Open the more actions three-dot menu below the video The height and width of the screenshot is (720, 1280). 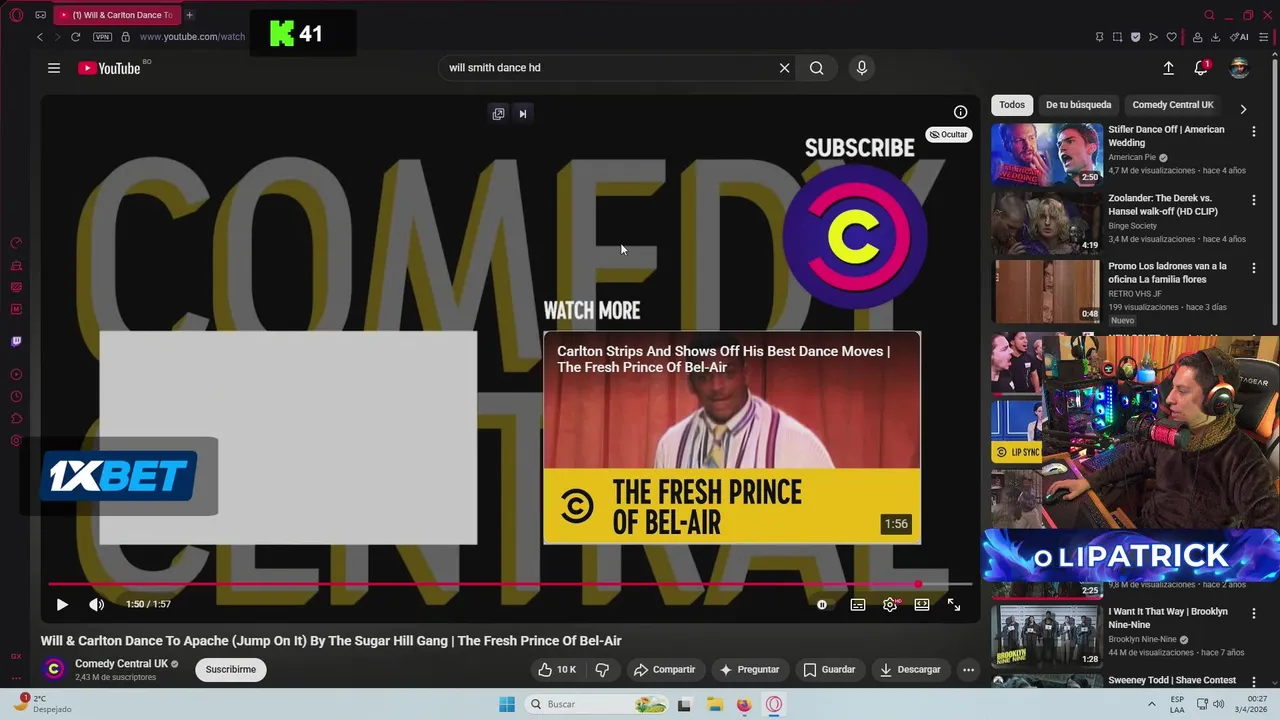968,669
